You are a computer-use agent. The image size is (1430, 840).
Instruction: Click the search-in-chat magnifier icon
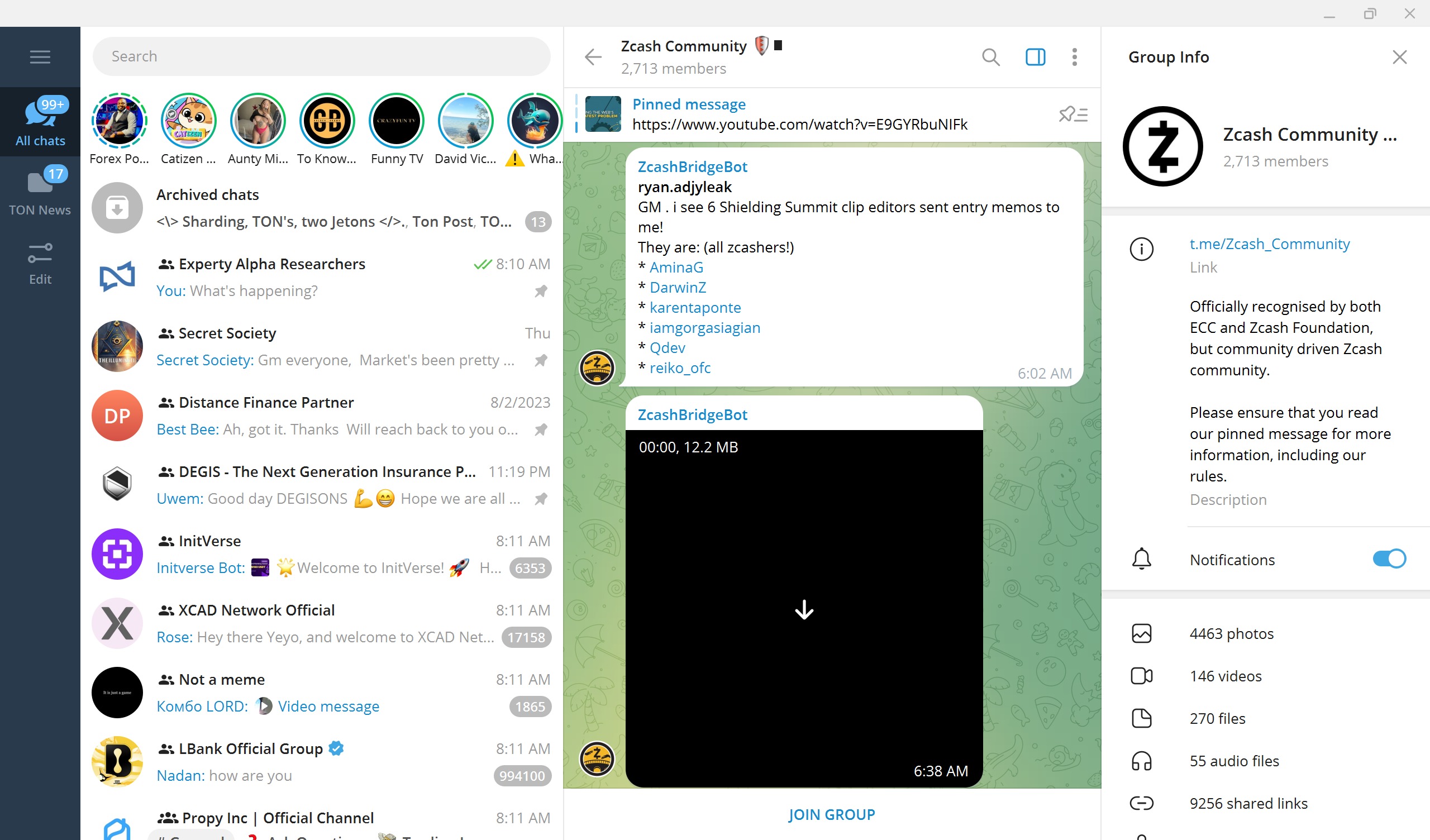coord(990,57)
